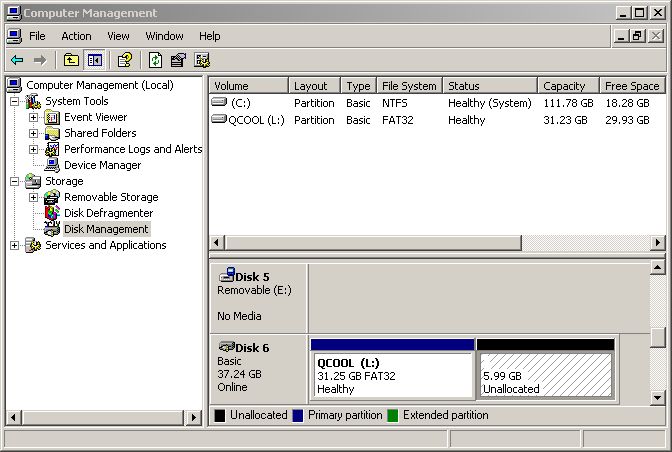The width and height of the screenshot is (672, 452).
Task: Open the Help toolbar icon
Action: [x=125, y=60]
